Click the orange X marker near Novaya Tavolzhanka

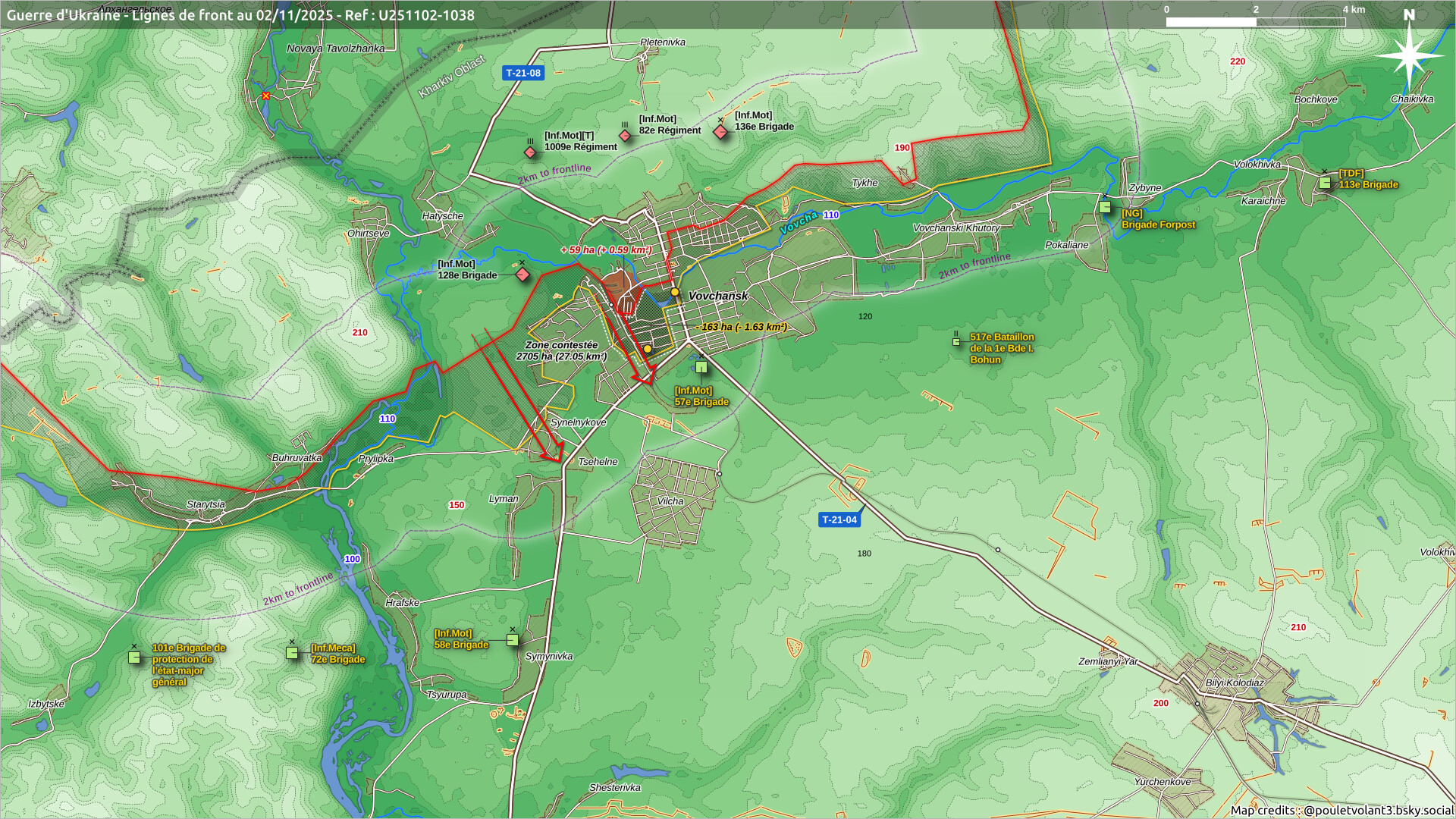pyautogui.click(x=265, y=96)
